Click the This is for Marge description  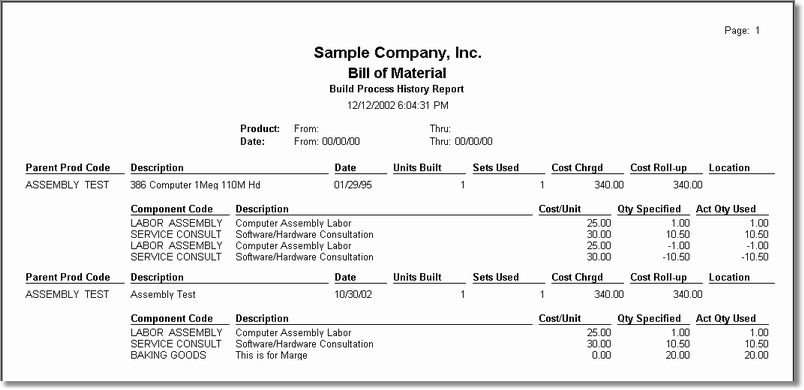271,355
